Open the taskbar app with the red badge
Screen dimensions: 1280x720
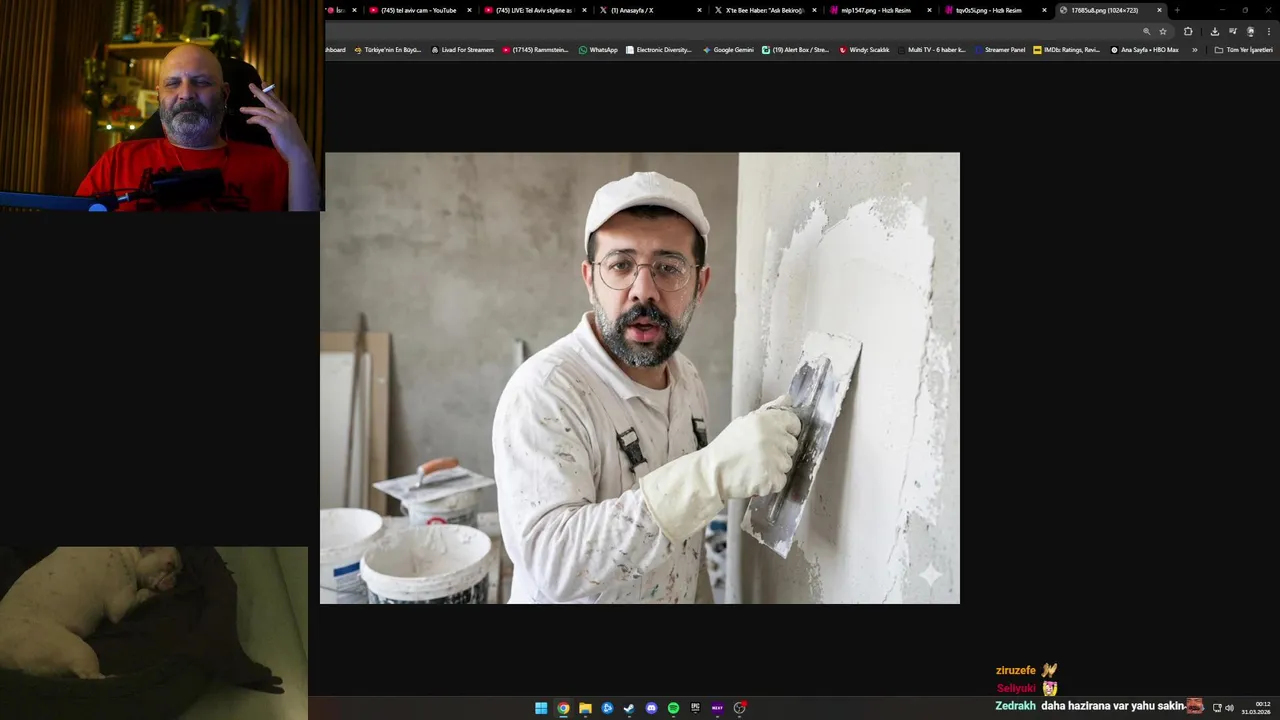click(x=740, y=708)
